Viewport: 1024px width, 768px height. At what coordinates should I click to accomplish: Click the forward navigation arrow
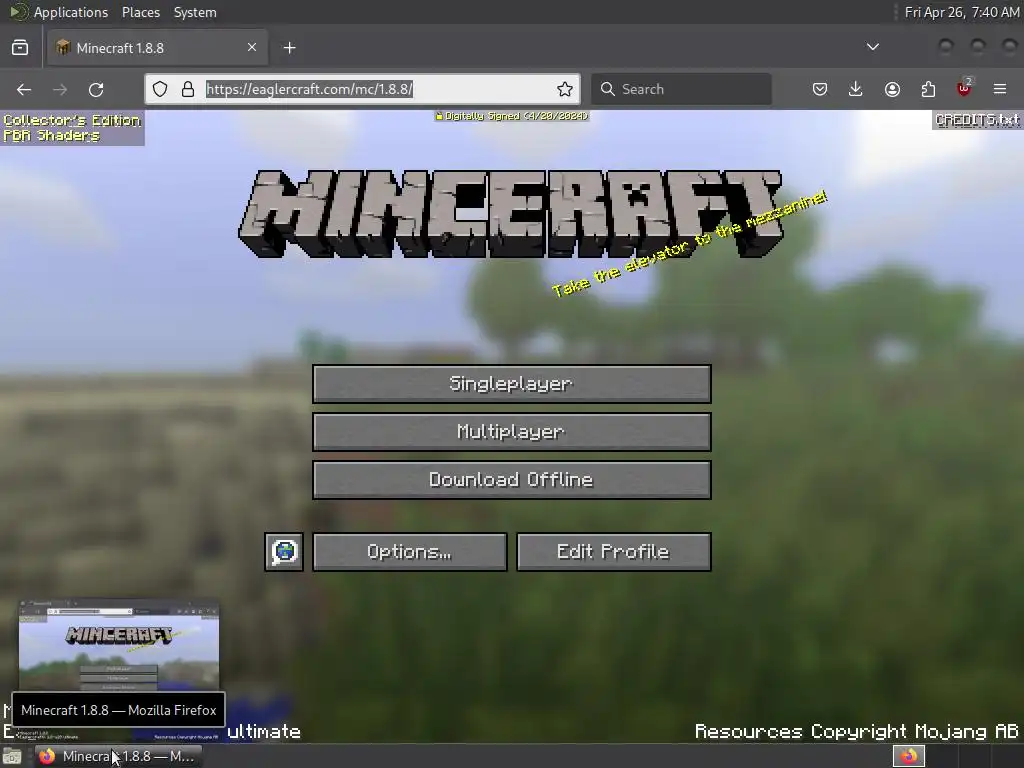point(60,89)
